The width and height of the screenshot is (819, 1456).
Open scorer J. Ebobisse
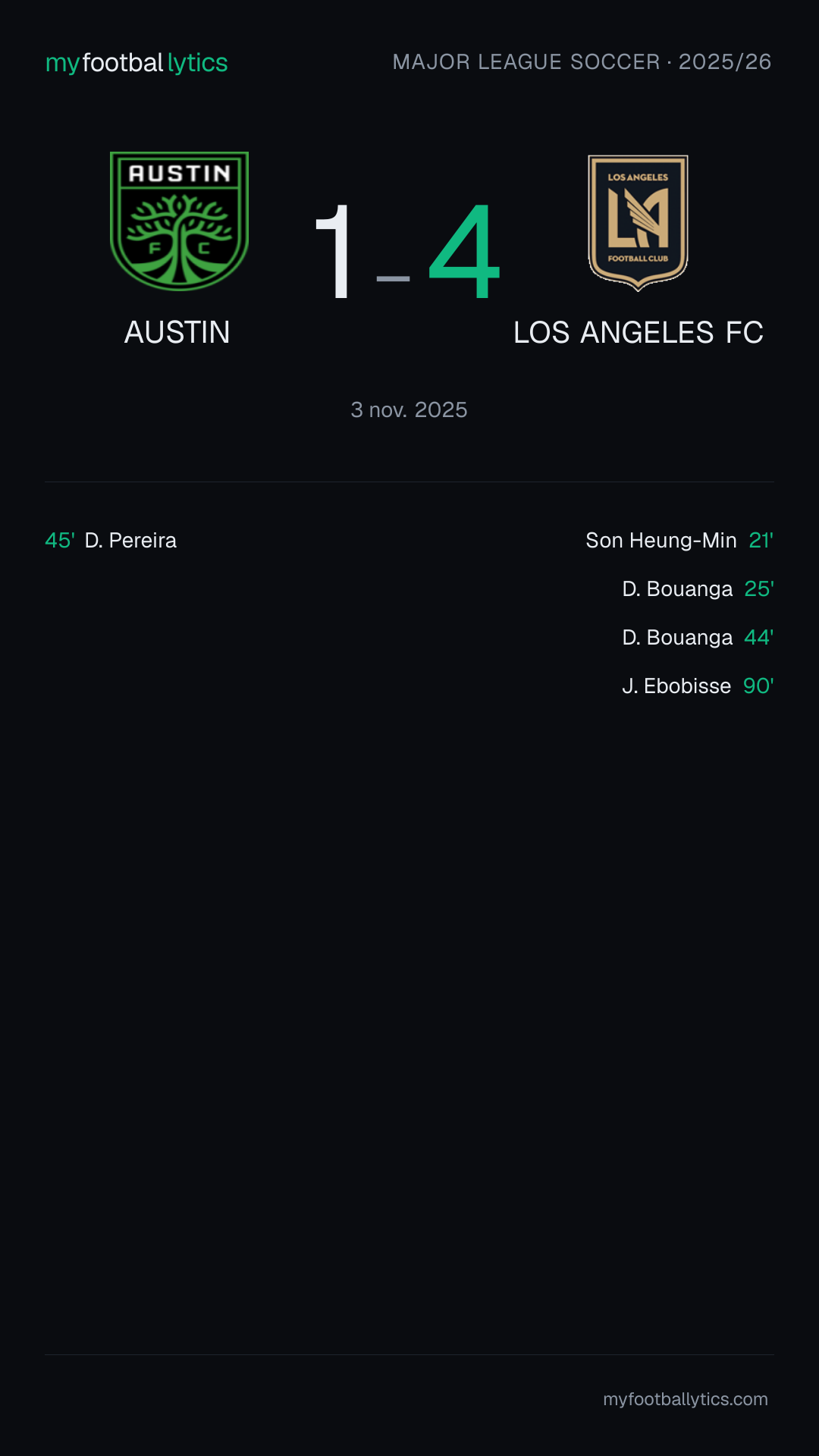point(676,686)
